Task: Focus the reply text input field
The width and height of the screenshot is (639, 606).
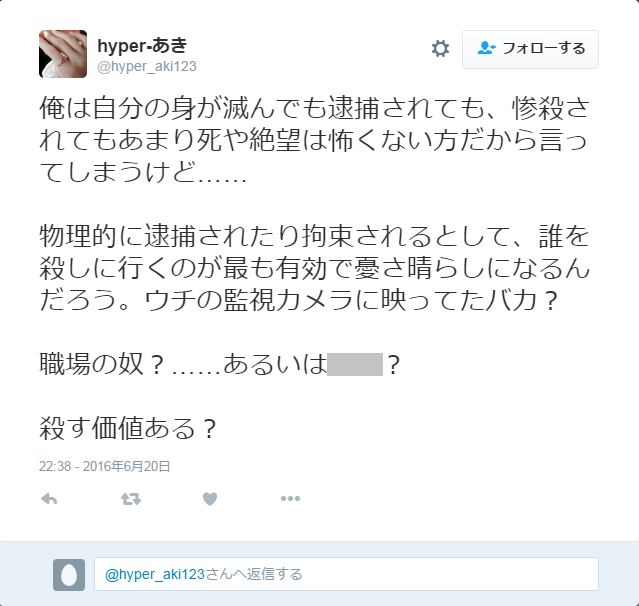Action: (346, 574)
